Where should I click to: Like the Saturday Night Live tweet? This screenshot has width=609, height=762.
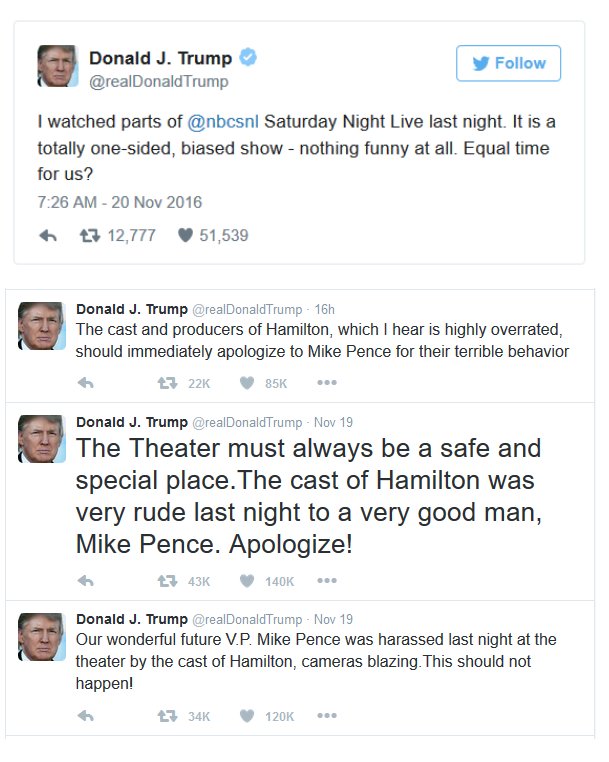pyautogui.click(x=185, y=236)
